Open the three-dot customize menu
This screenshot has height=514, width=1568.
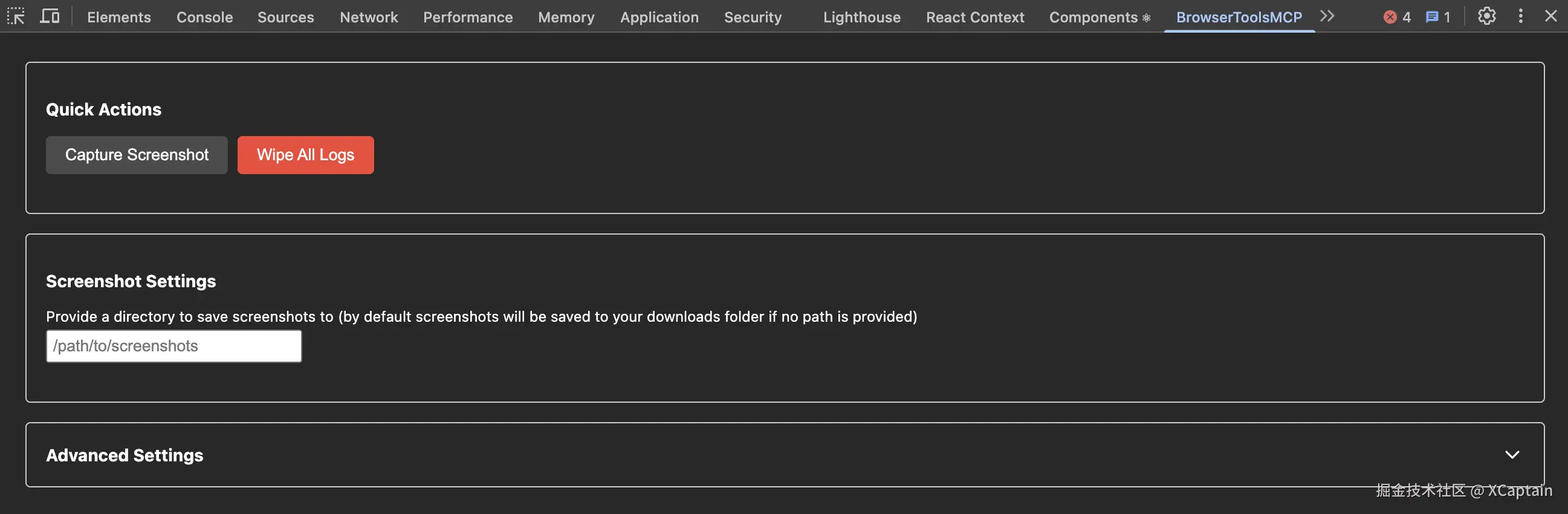[1520, 16]
